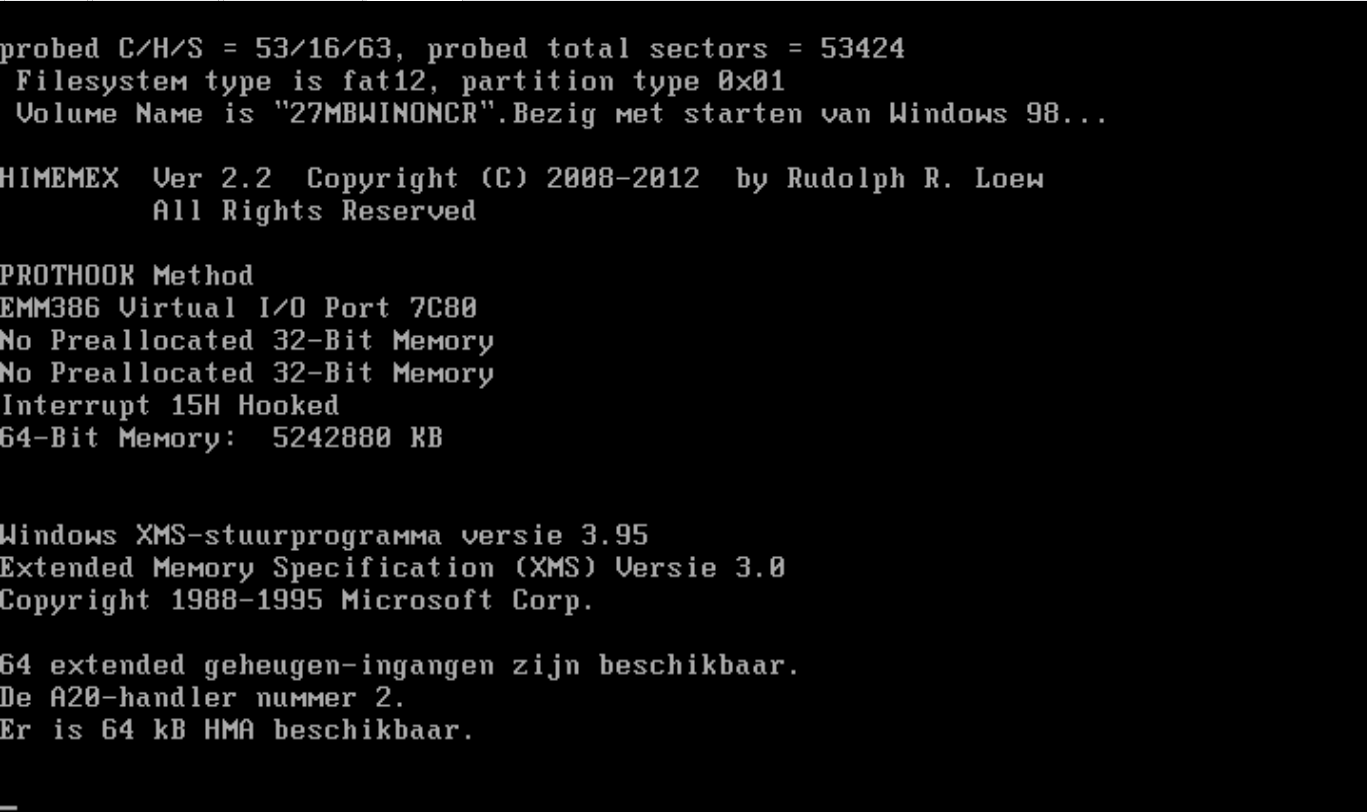Click '64 extended geheugen-ingangen zijn beschikbaar' line

point(400,665)
